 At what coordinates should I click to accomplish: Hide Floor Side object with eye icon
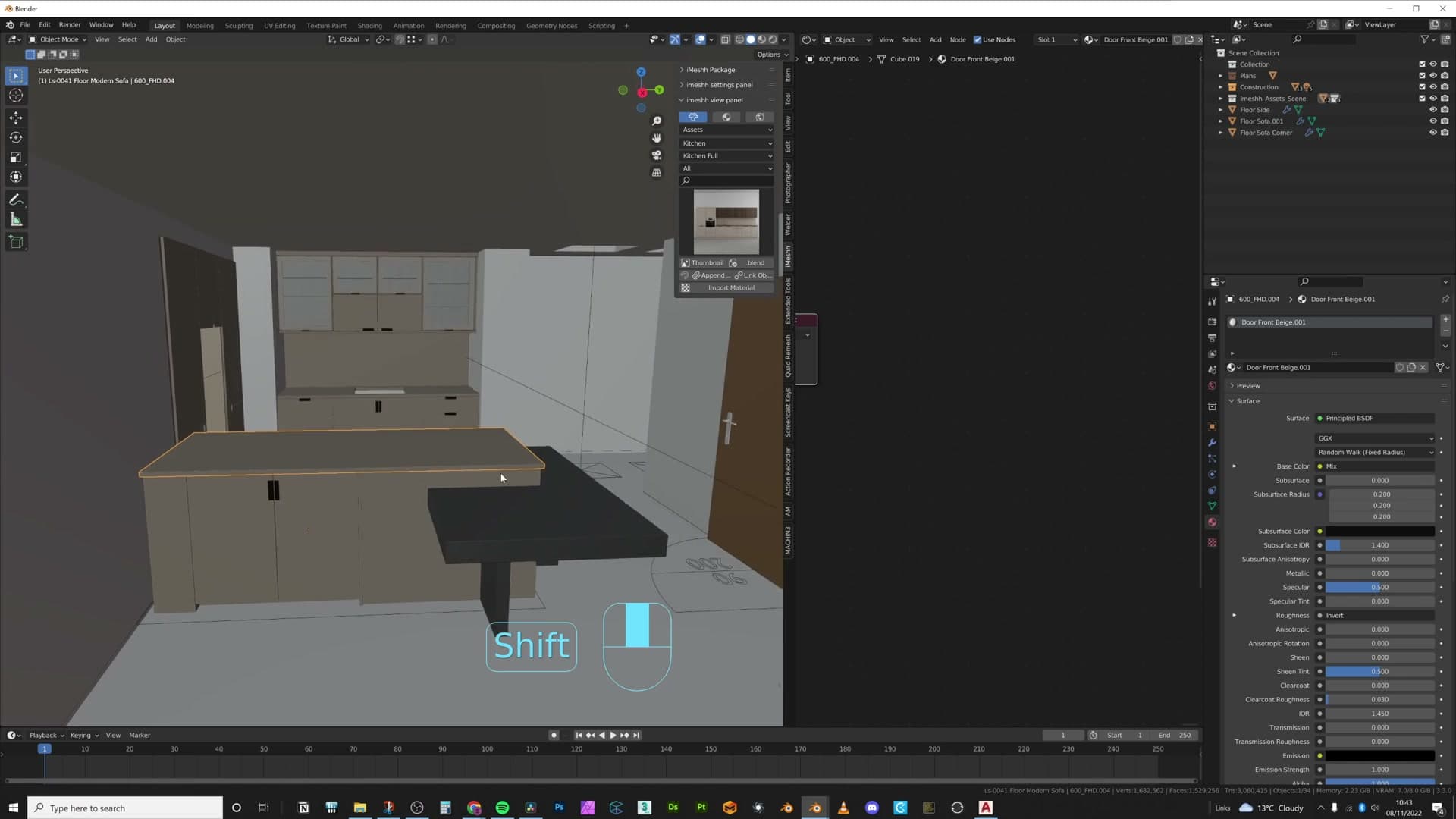1433,110
